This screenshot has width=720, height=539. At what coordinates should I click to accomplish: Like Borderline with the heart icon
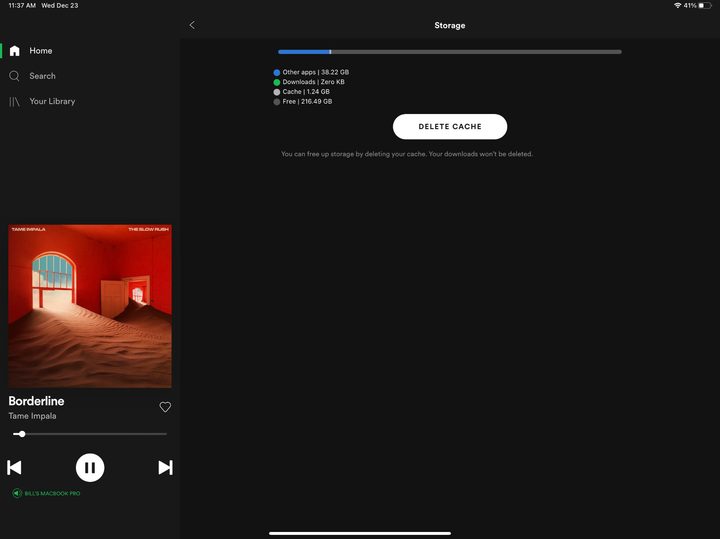pos(165,407)
